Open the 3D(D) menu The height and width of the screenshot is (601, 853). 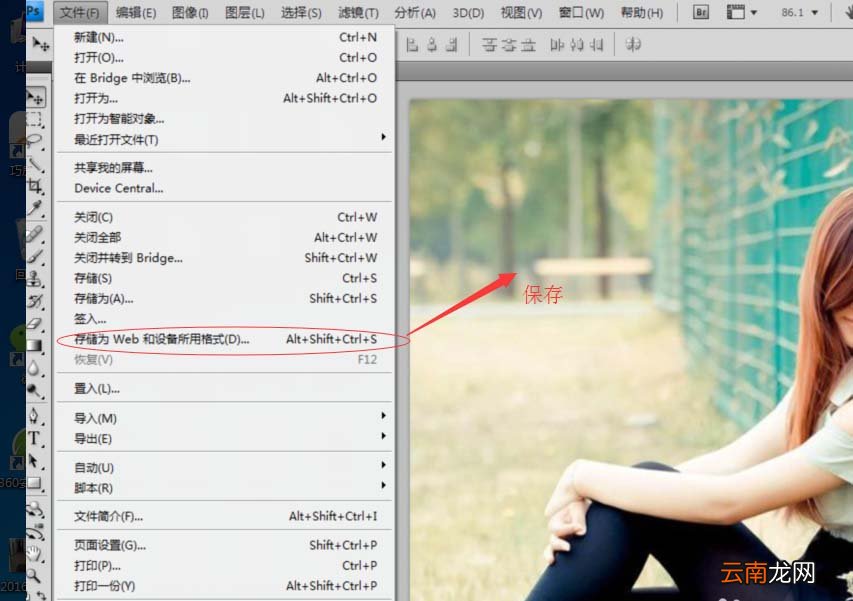tap(468, 13)
